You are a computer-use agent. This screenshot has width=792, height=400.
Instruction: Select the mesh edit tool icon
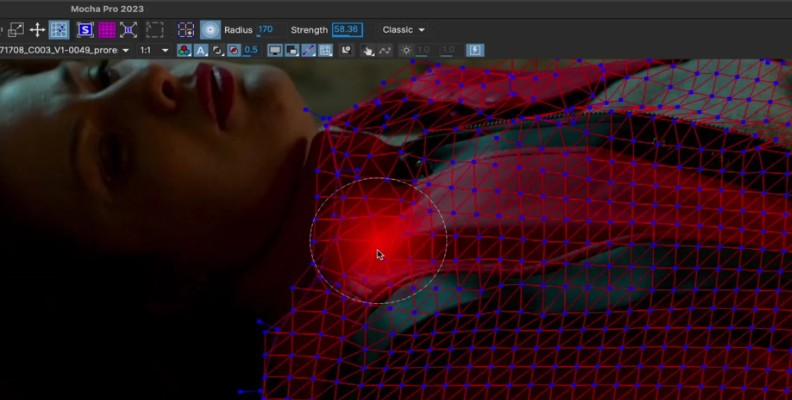point(59,30)
